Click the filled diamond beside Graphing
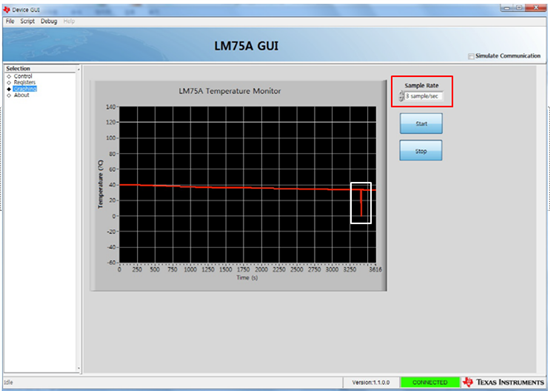Screen dimensions: 550x391 pos(9,89)
